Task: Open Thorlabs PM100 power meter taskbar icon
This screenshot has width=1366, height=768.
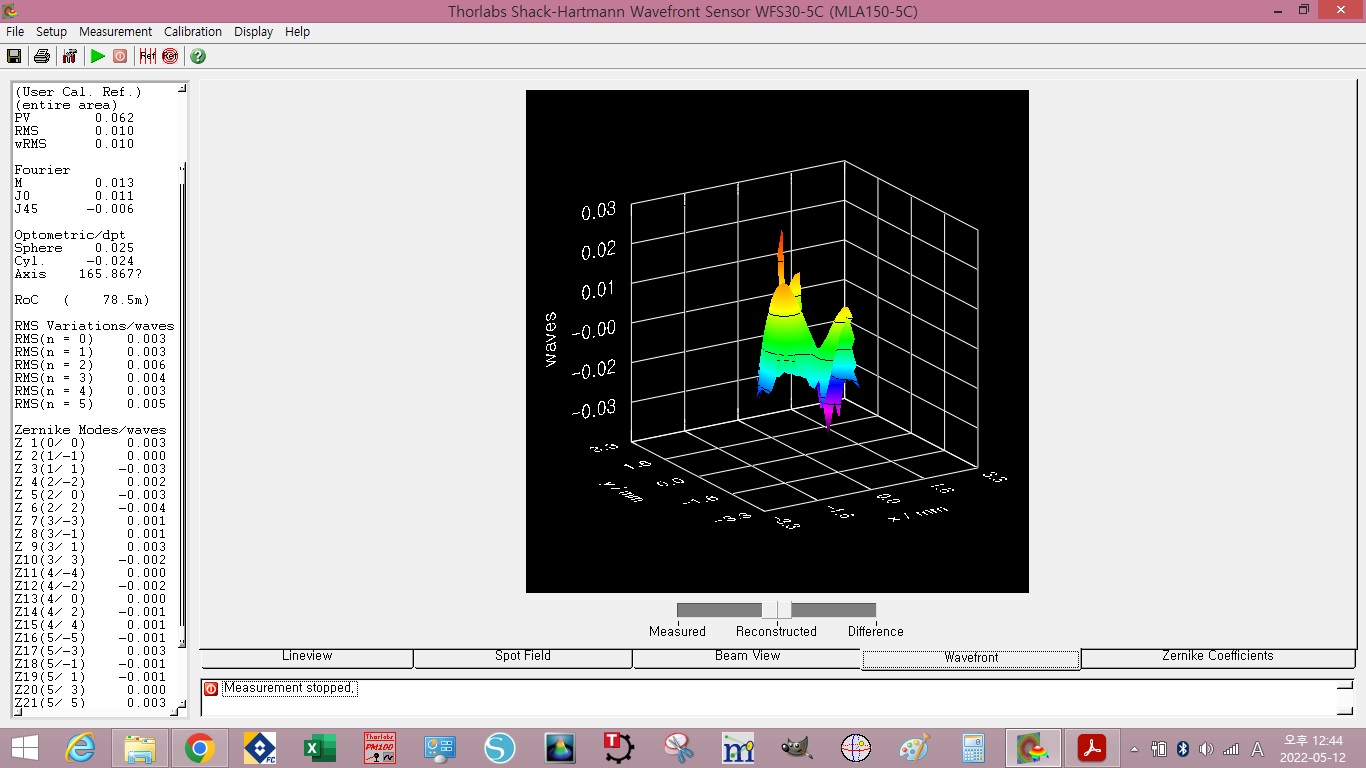Action: click(380, 748)
